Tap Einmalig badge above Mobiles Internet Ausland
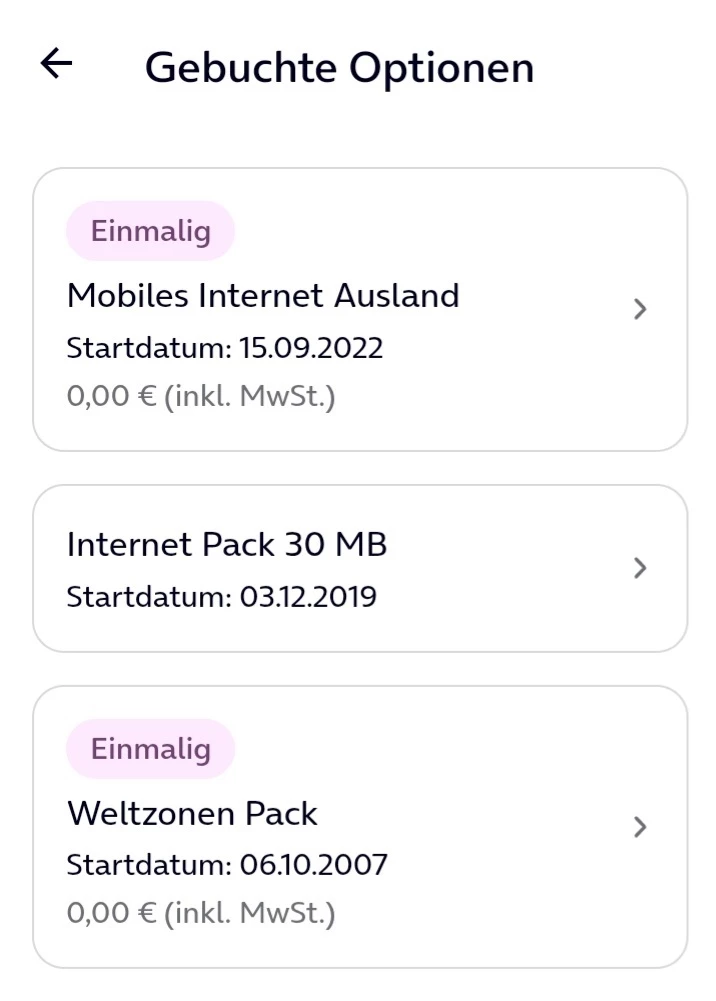The width and height of the screenshot is (716, 1001). [x=151, y=231]
